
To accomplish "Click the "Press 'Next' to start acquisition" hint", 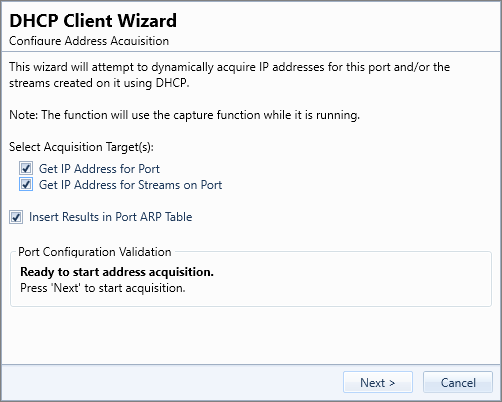I will 103,288.
